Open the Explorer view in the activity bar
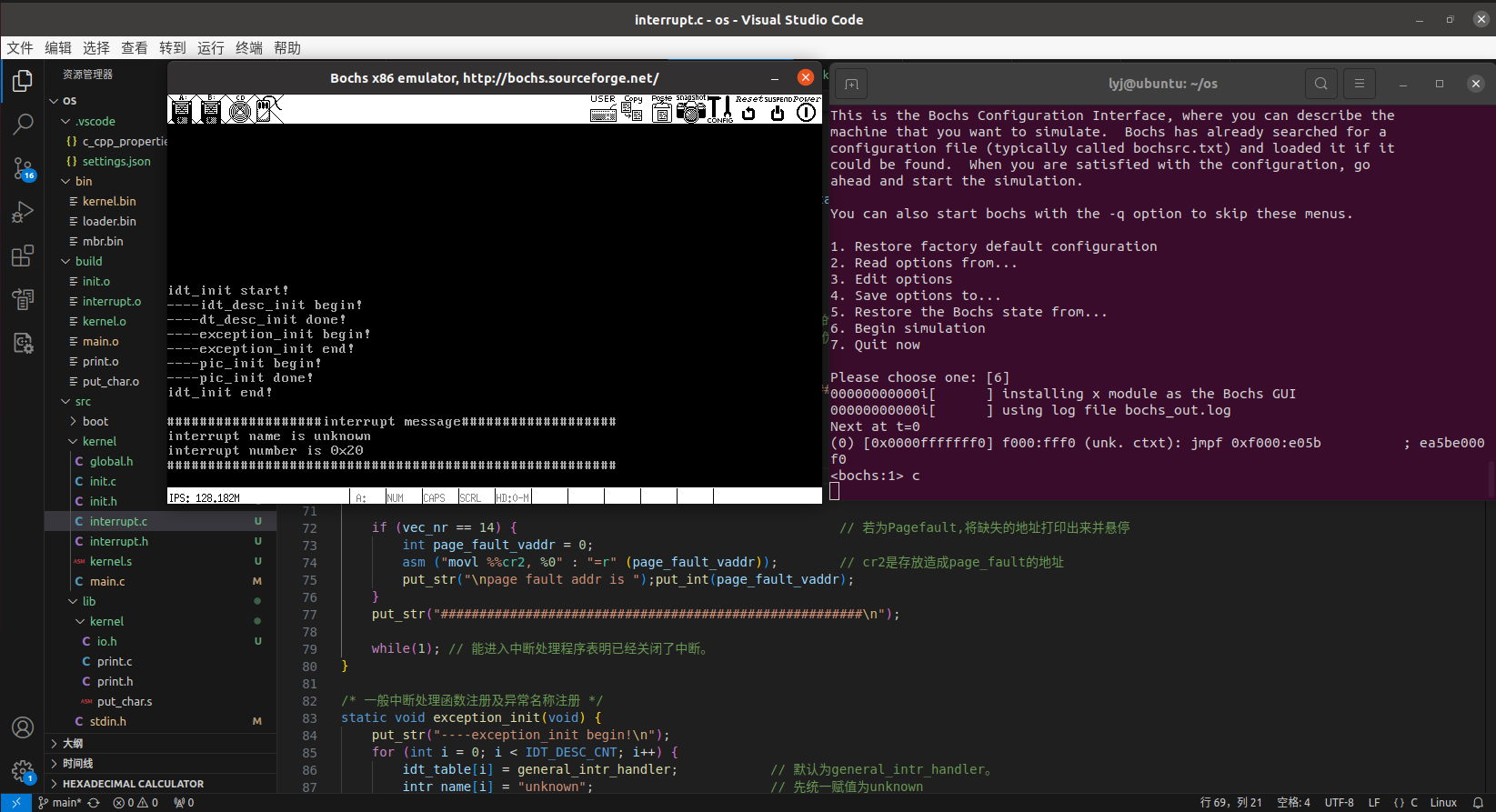1496x812 pixels. click(x=23, y=81)
